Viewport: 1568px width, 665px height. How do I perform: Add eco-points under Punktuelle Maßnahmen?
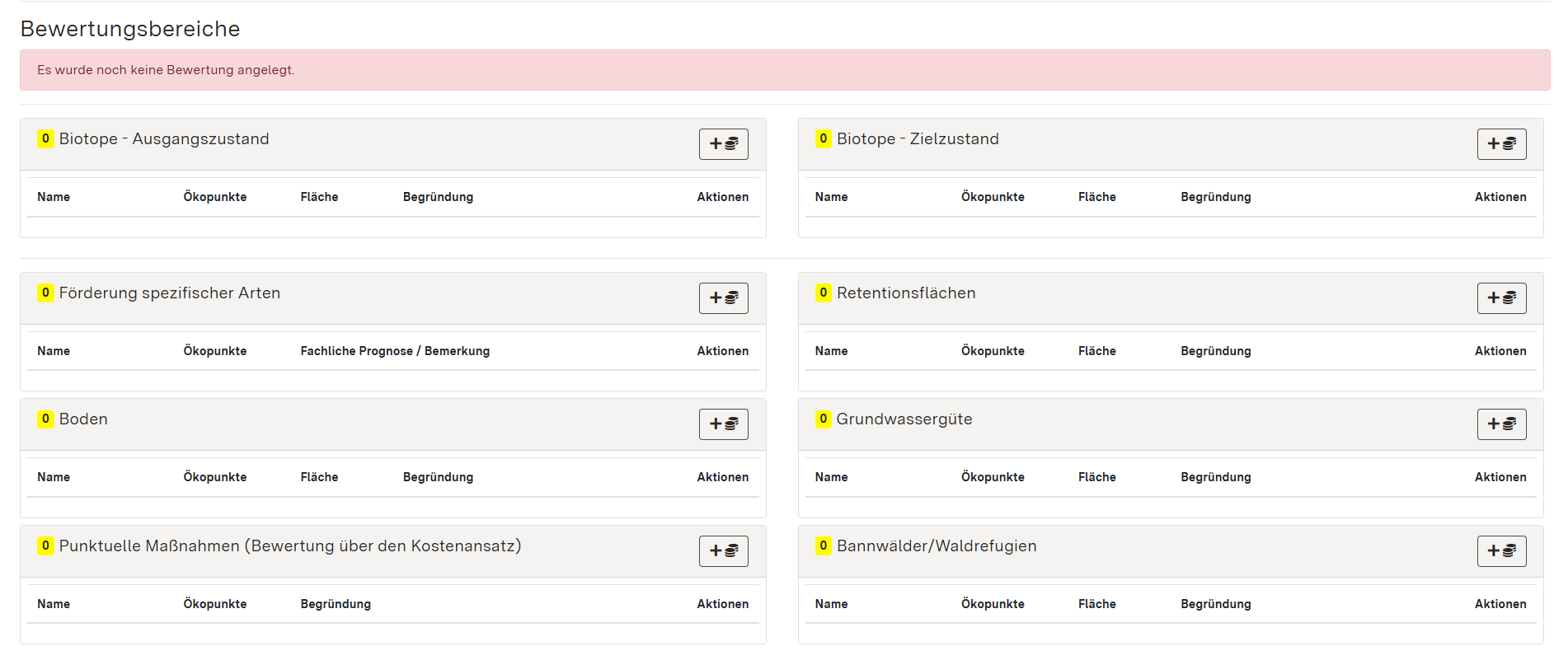pos(723,550)
